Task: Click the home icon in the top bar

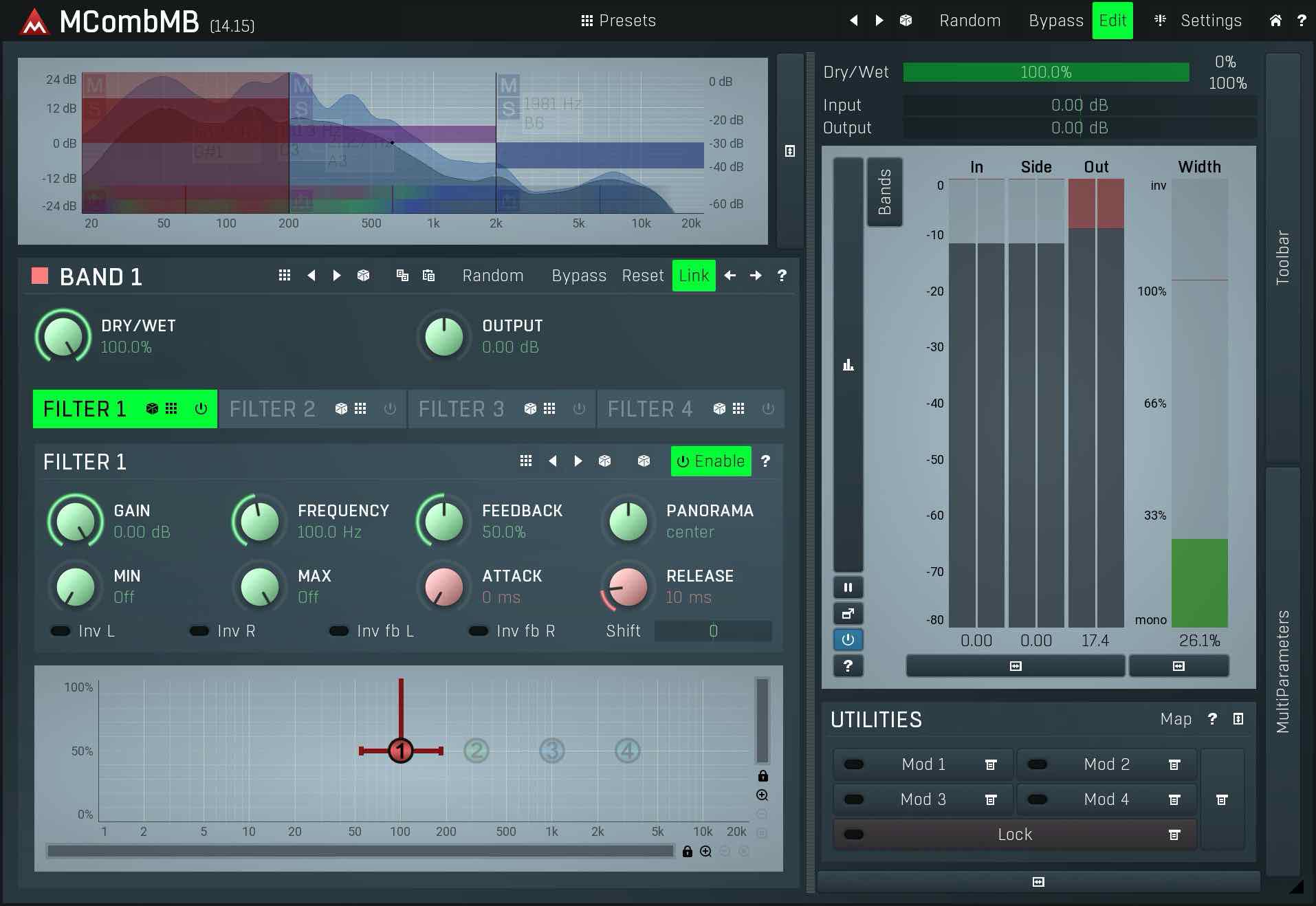Action: point(1275,21)
